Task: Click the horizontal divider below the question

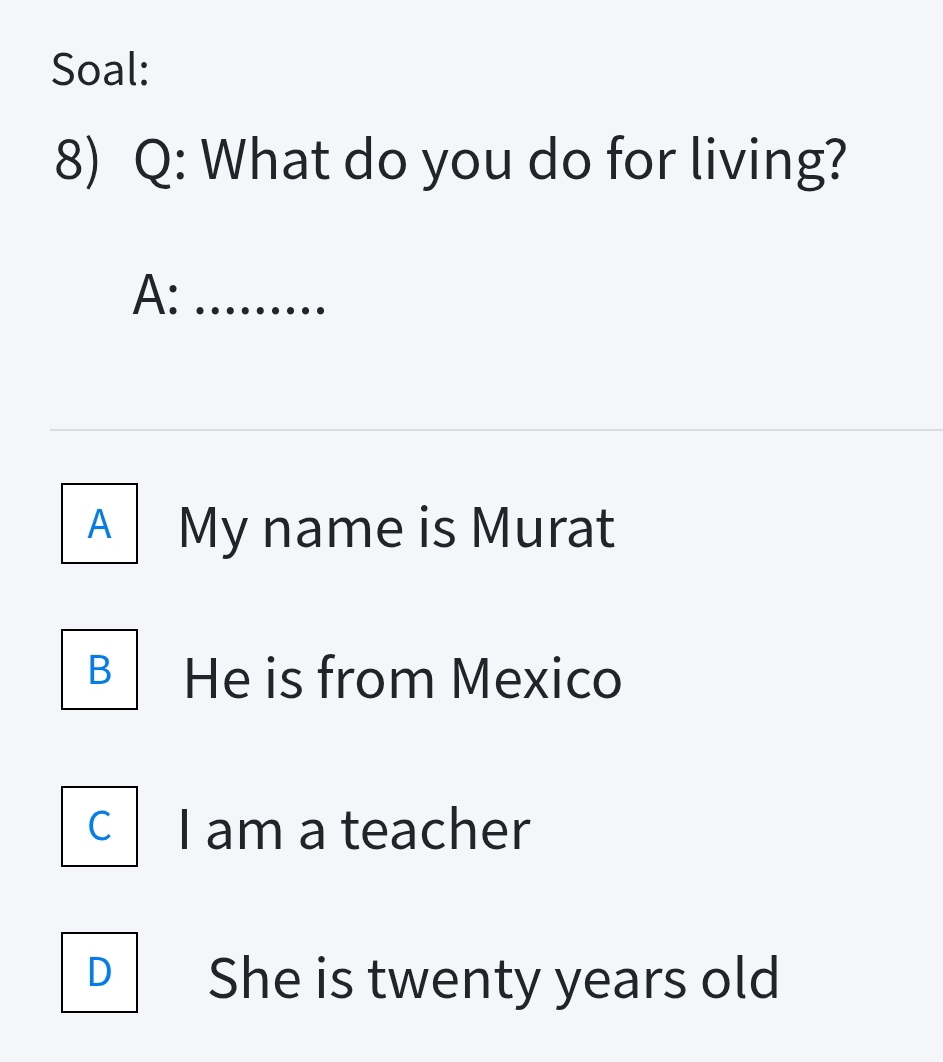Action: tap(496, 430)
